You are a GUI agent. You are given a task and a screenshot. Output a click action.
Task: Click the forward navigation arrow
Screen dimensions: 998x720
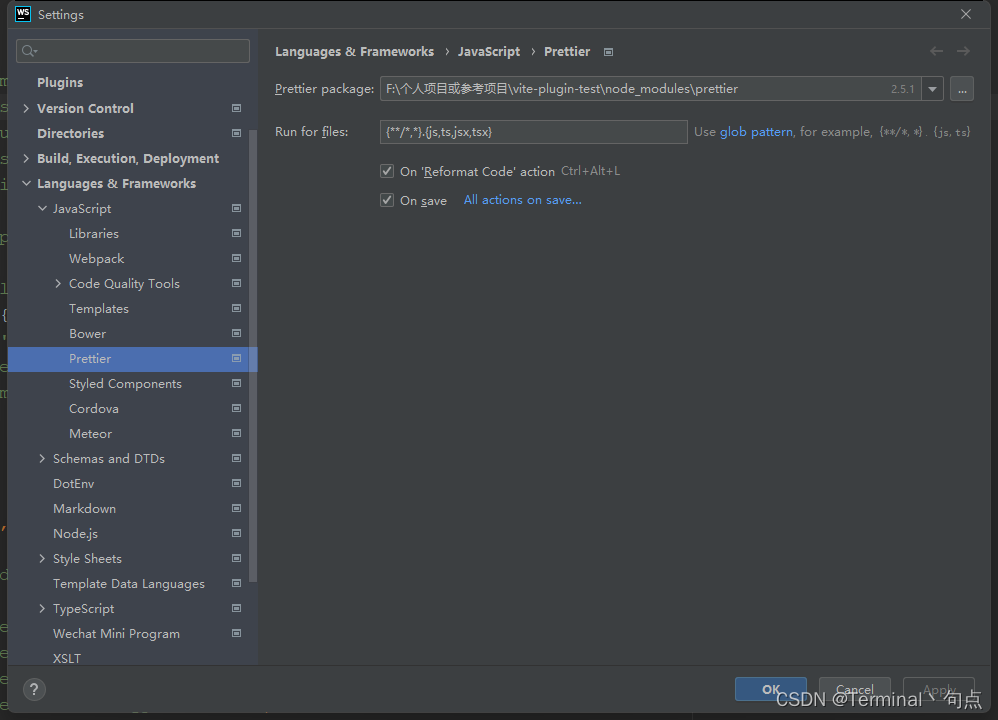(963, 51)
